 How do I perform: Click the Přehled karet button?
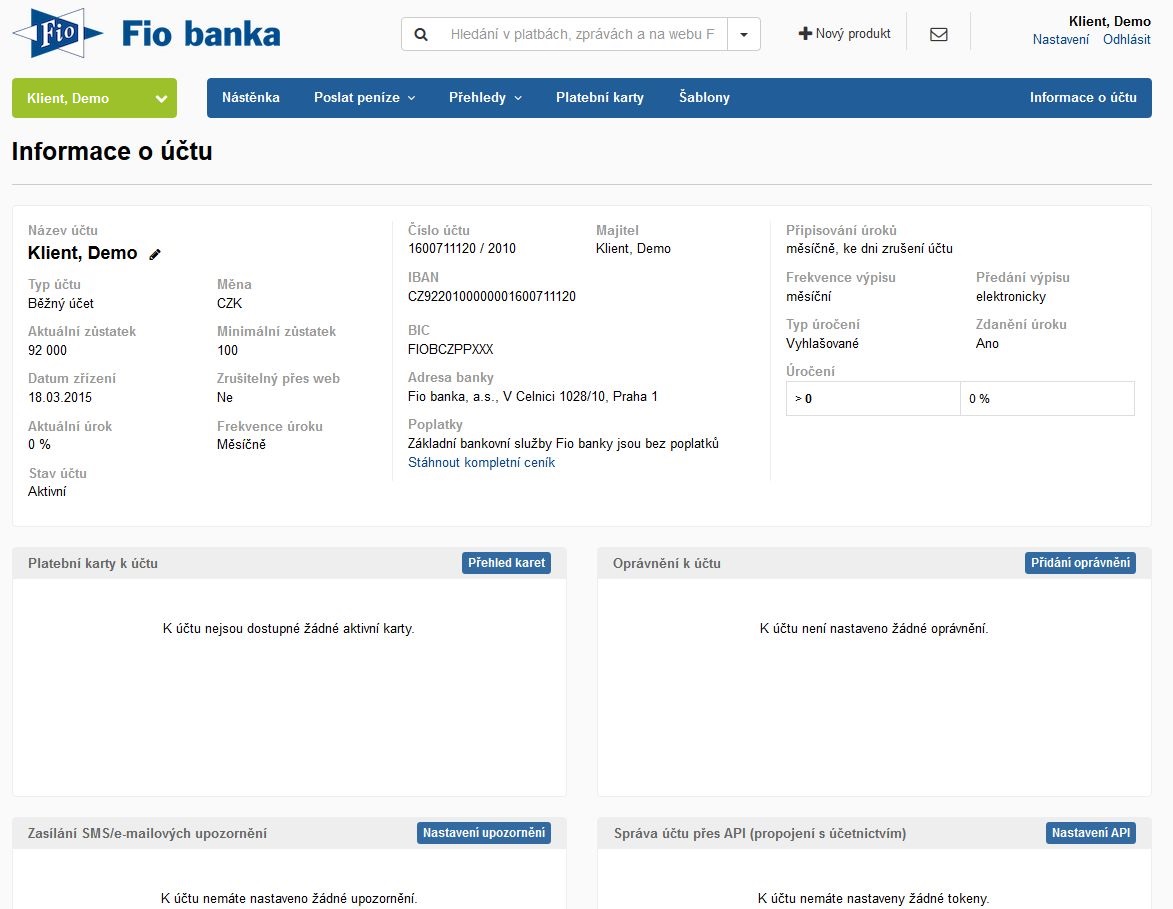coord(506,563)
